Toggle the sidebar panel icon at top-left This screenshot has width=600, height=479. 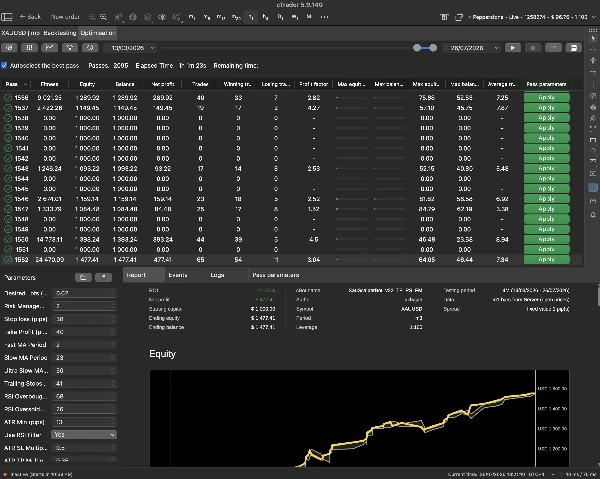7,17
